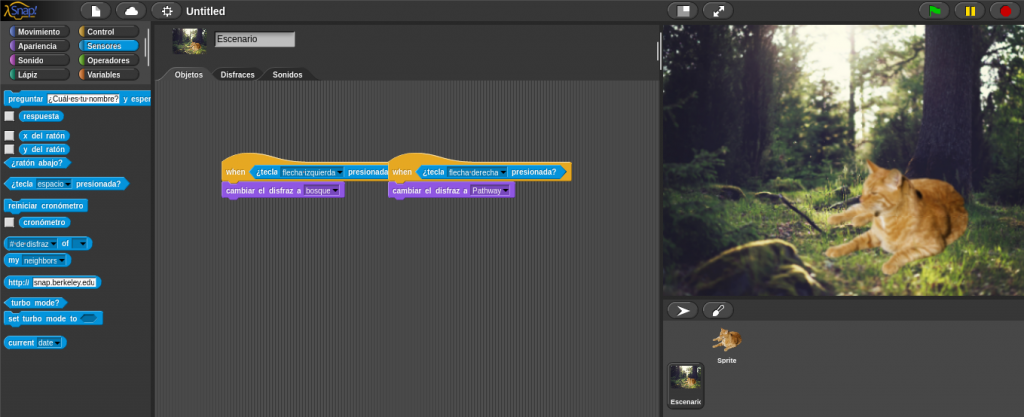This screenshot has width=1024, height=417.
Task: Check the x del ratón watcher box
Action: (9, 135)
